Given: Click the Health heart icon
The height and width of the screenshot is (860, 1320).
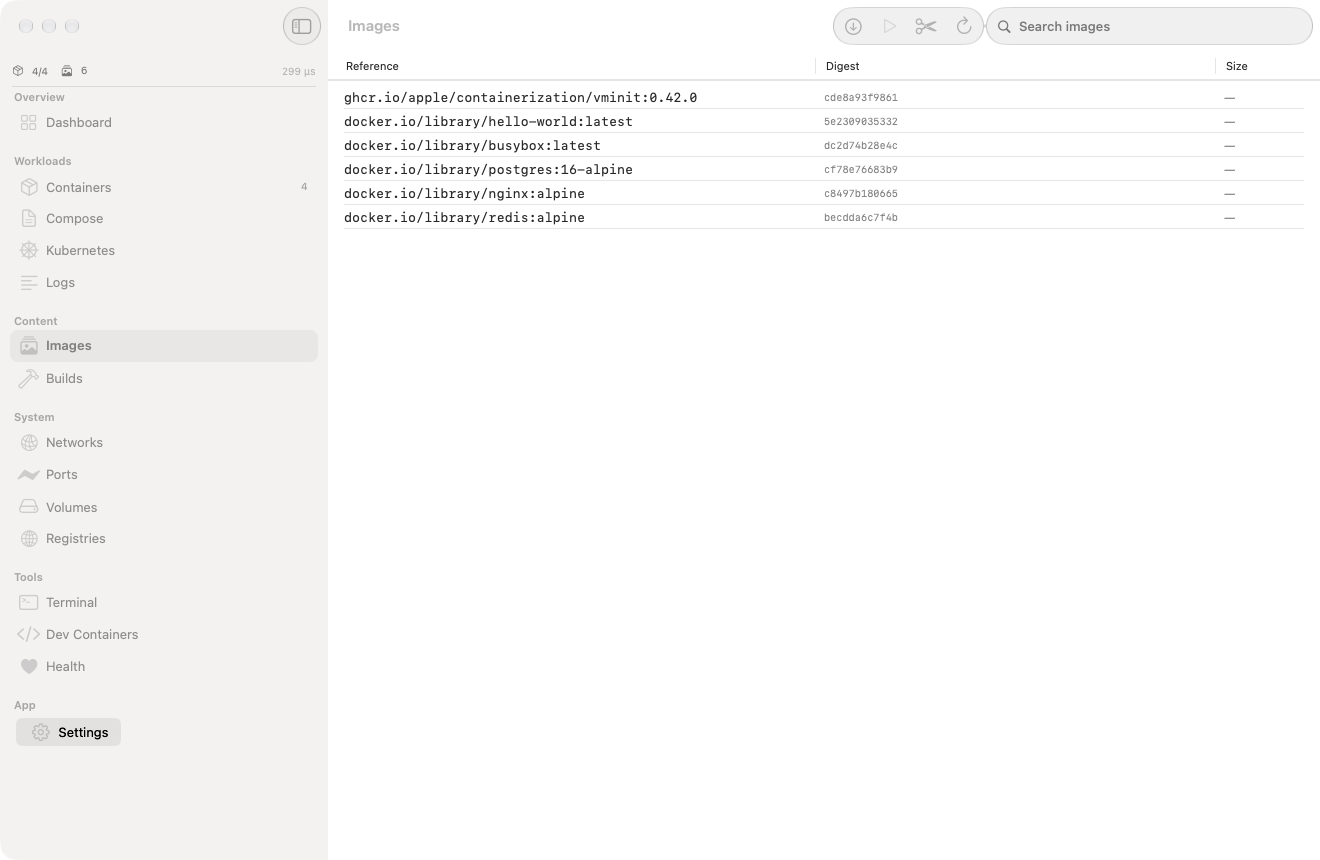Looking at the screenshot, I should click(x=29, y=666).
